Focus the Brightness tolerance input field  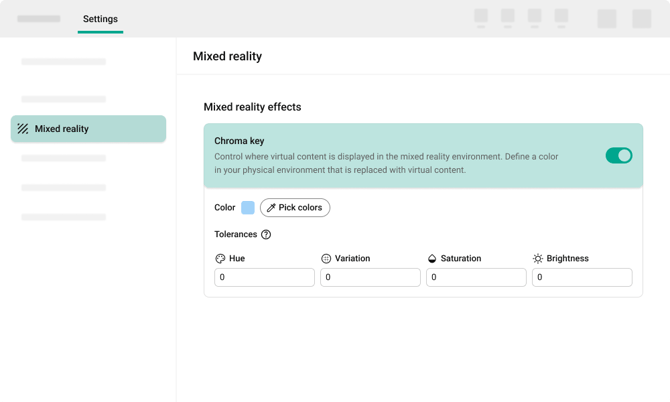582,277
